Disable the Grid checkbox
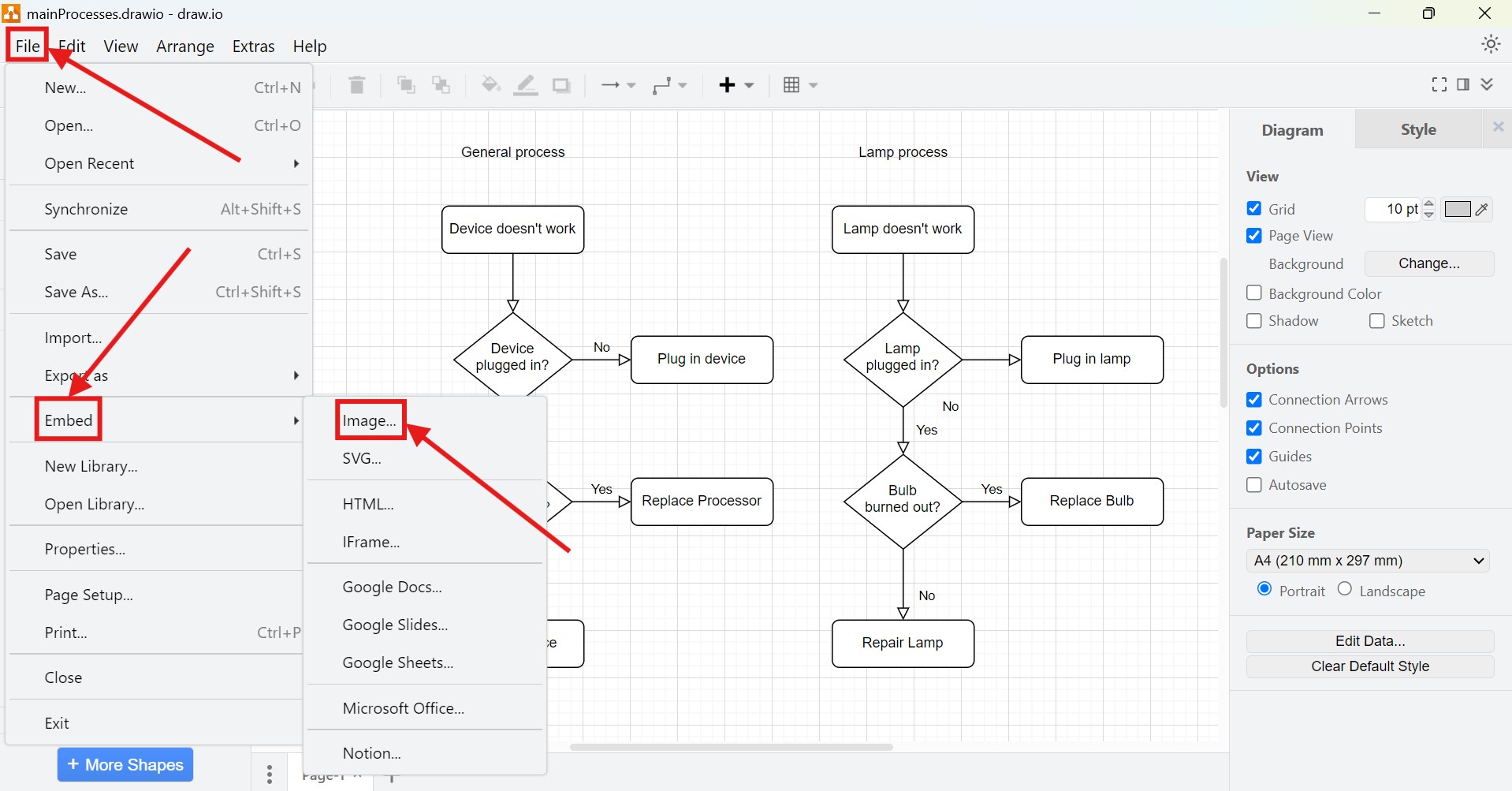 (1253, 208)
